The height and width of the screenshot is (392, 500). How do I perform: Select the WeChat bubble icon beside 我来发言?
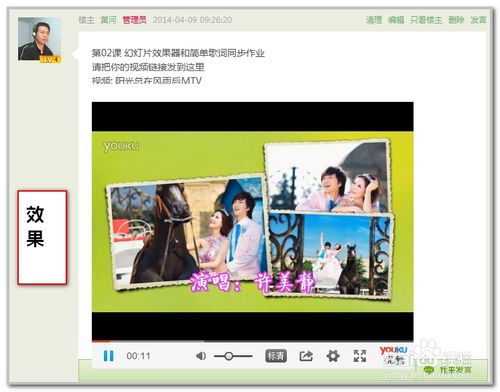tap(429, 370)
